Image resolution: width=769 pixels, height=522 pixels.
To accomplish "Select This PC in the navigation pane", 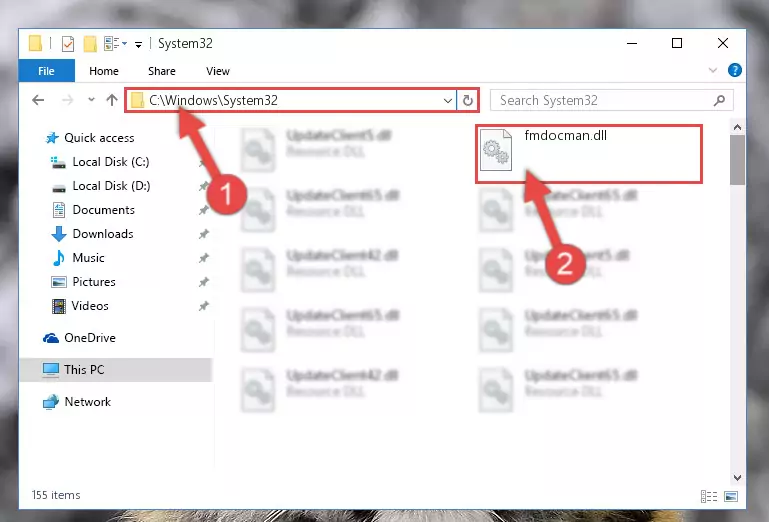I will (116, 369).
